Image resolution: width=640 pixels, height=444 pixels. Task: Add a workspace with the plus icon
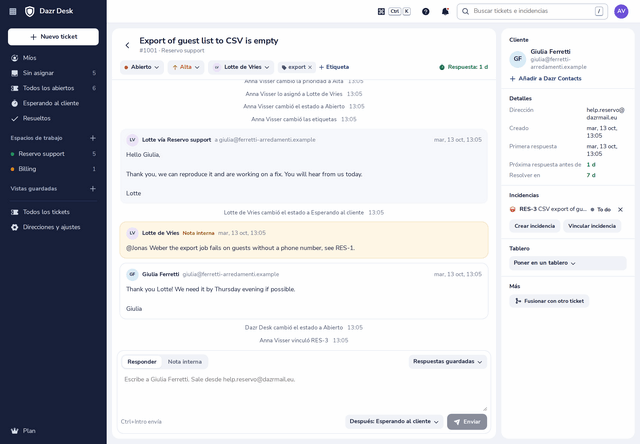pos(93,138)
